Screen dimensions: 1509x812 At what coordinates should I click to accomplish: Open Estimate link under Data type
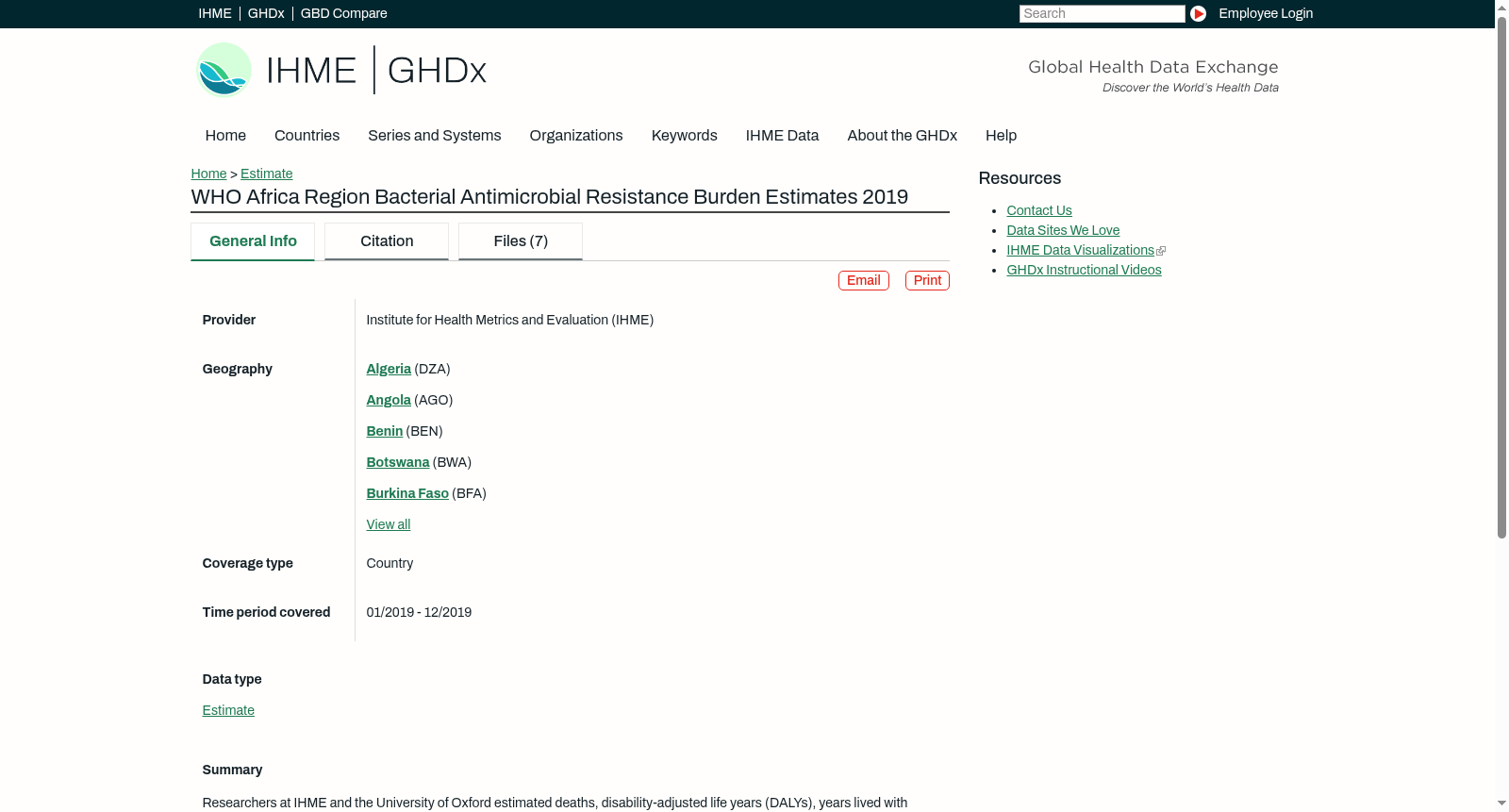pos(228,710)
